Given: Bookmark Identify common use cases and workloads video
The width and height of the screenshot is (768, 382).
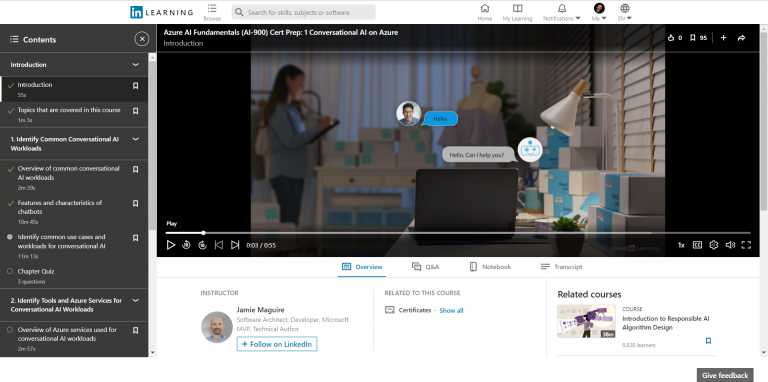Looking at the screenshot, I should (x=136, y=238).
